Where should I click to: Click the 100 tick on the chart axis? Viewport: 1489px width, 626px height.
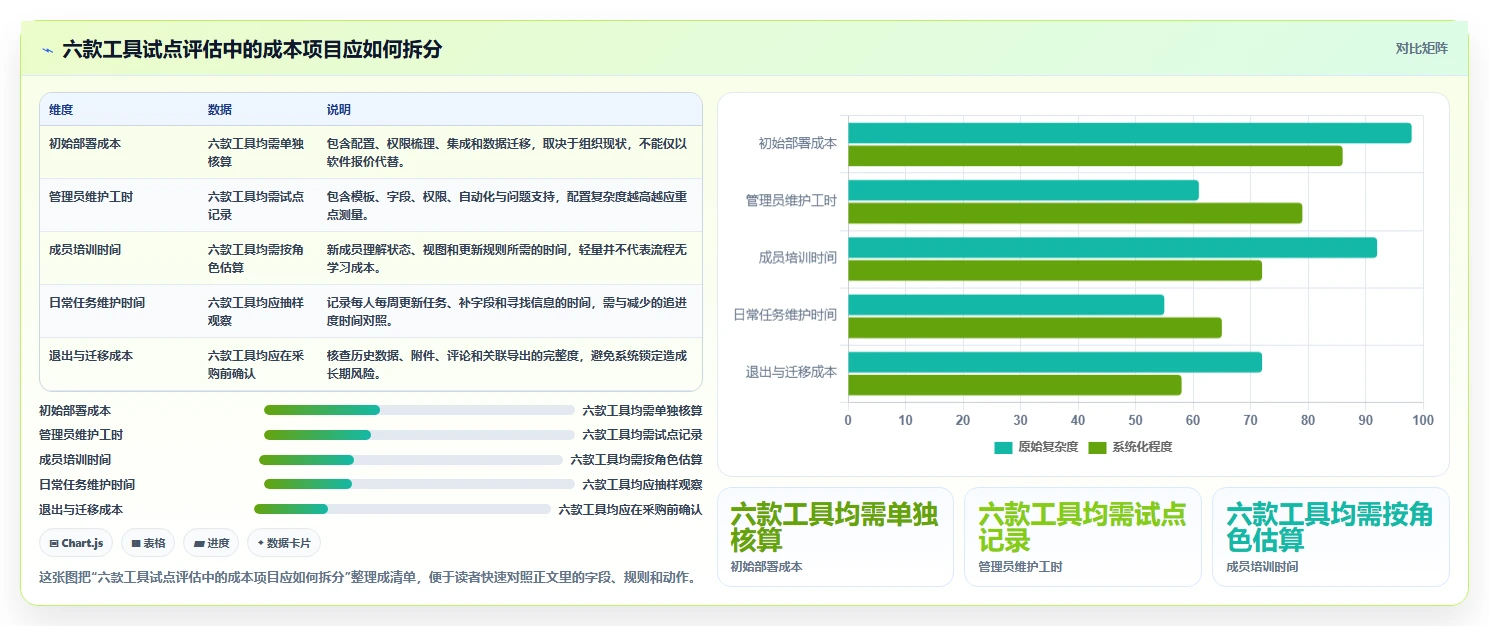point(1422,421)
